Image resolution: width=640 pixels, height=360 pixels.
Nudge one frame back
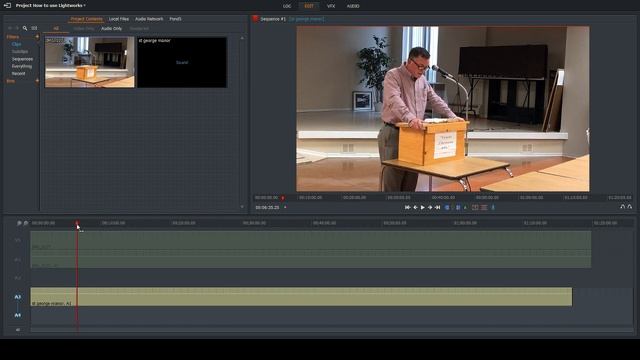(415, 207)
